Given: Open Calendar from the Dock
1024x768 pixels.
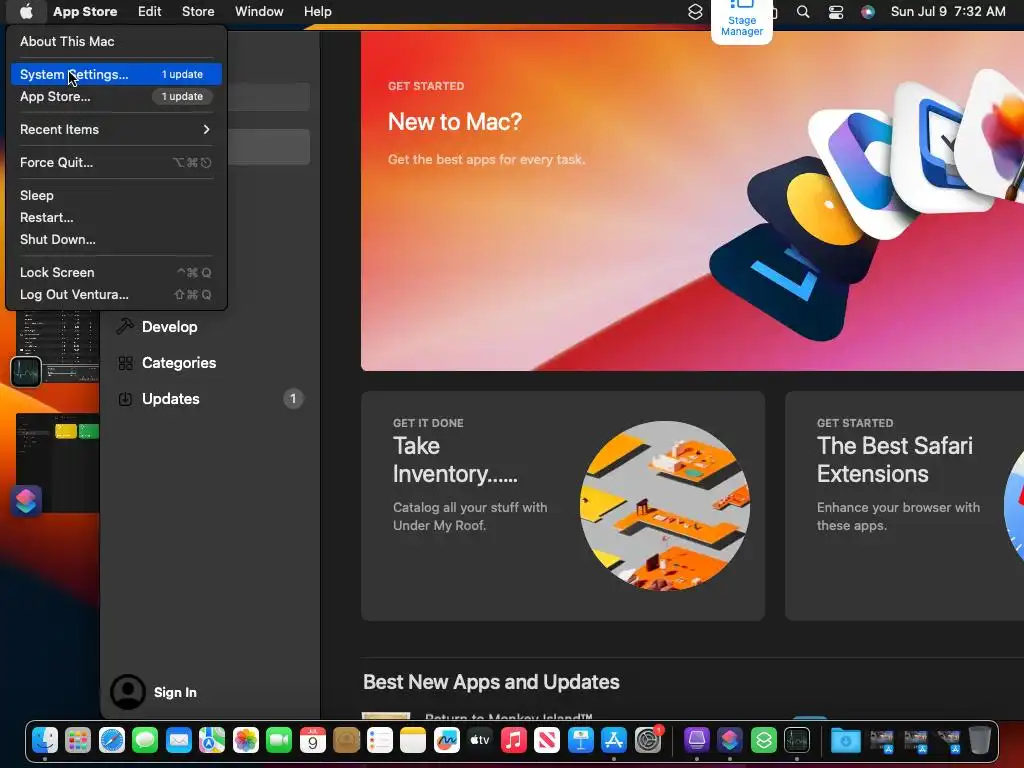Looking at the screenshot, I should (x=313, y=740).
